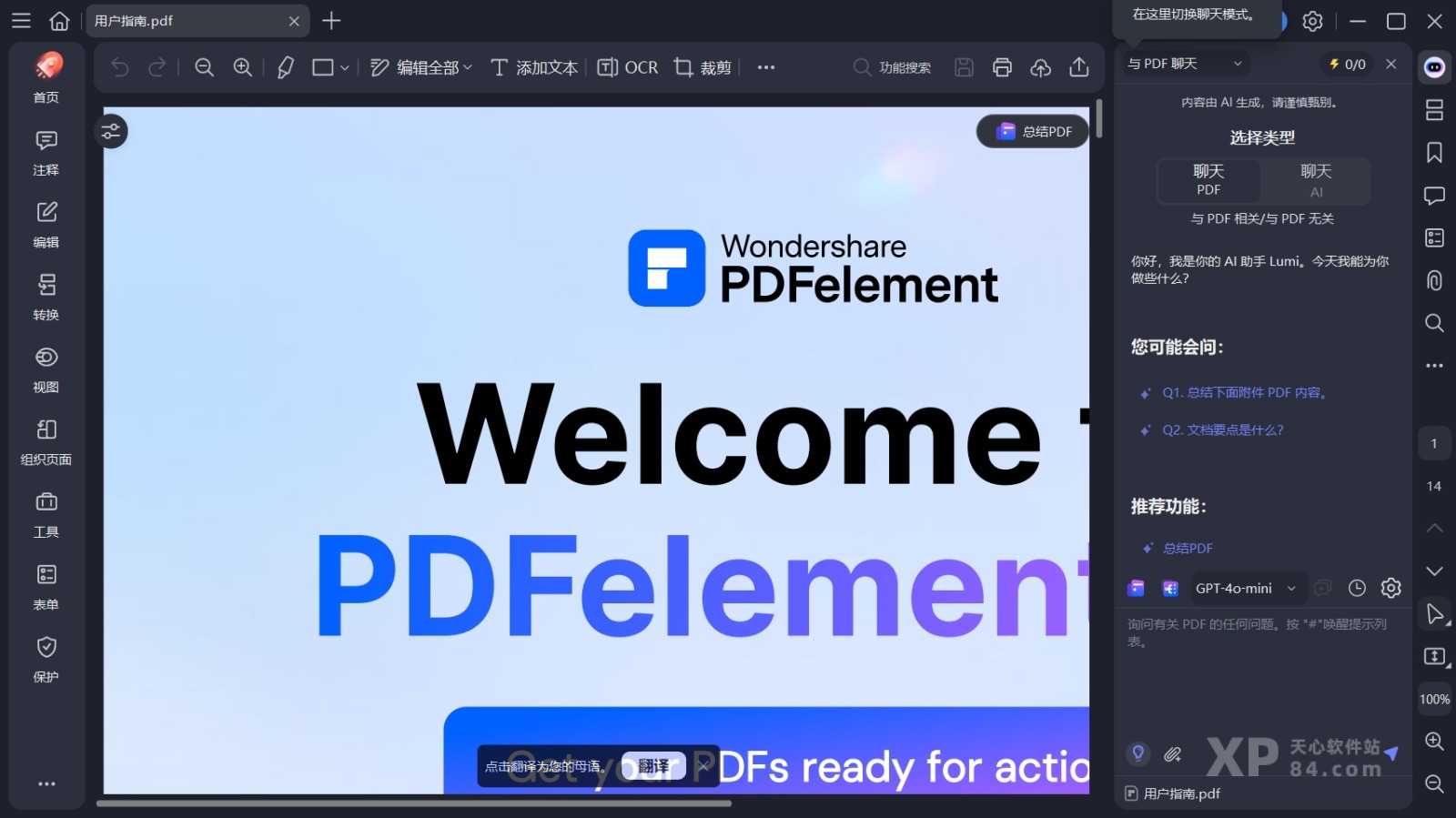Image resolution: width=1456 pixels, height=818 pixels.
Task: Go to the Home icon in title bar
Action: (x=59, y=20)
